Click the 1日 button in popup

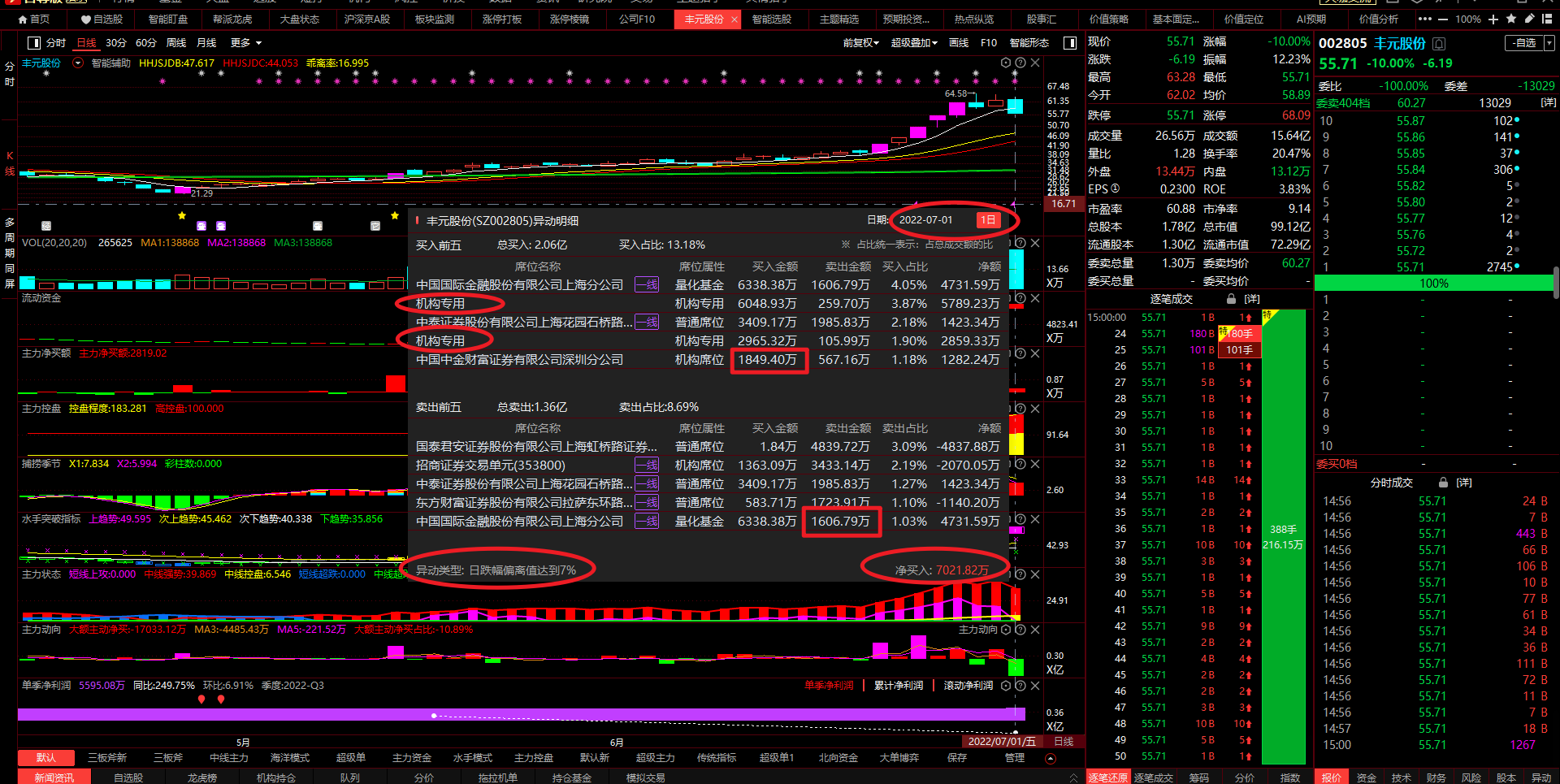988,220
